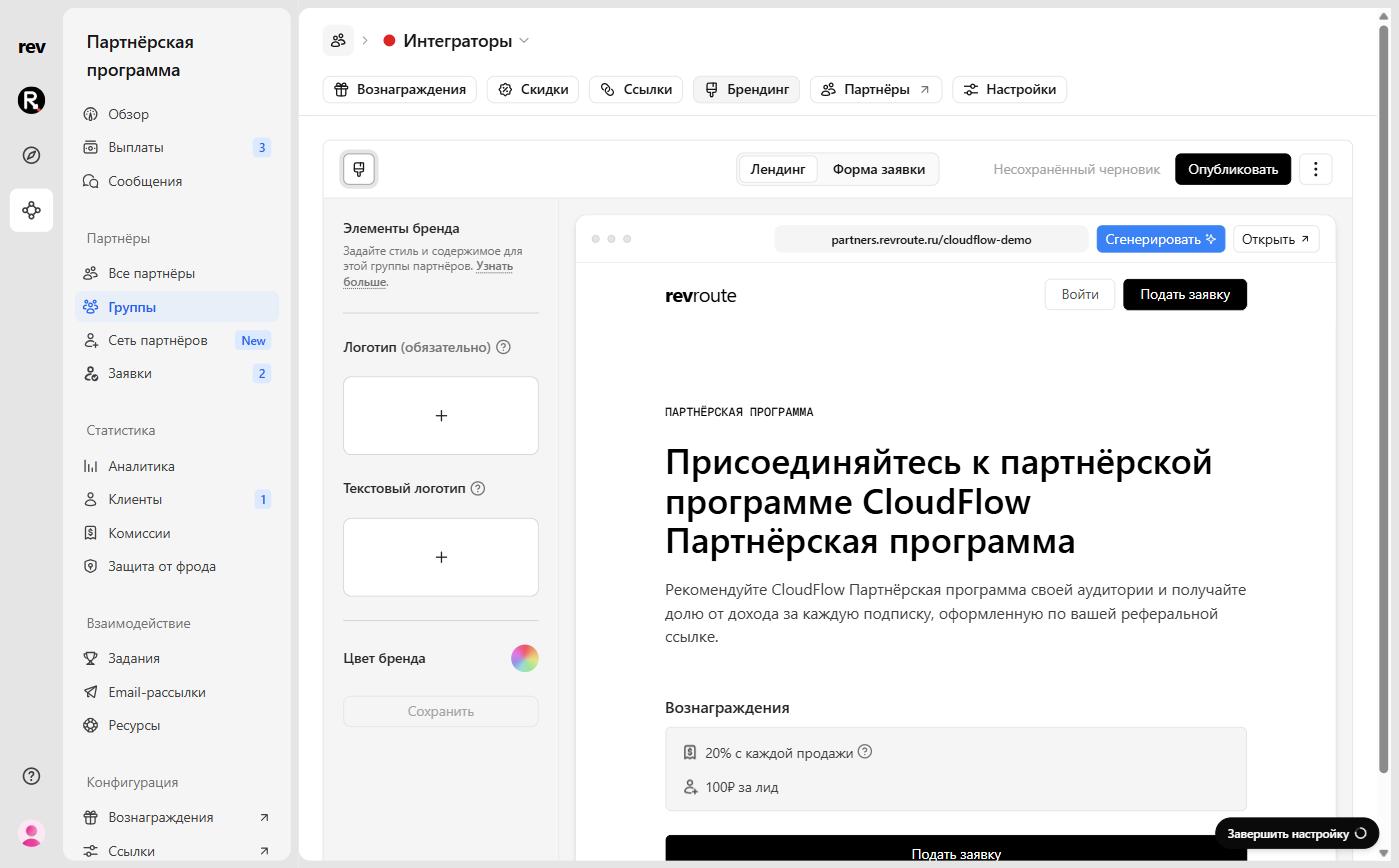Open Ссылки under Конфигурация in sidebar
This screenshot has width=1399, height=868.
[177, 851]
